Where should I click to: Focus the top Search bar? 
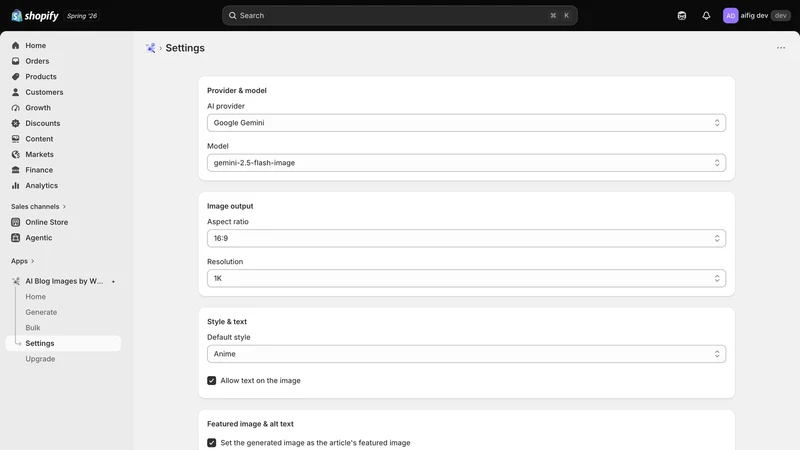(399, 16)
